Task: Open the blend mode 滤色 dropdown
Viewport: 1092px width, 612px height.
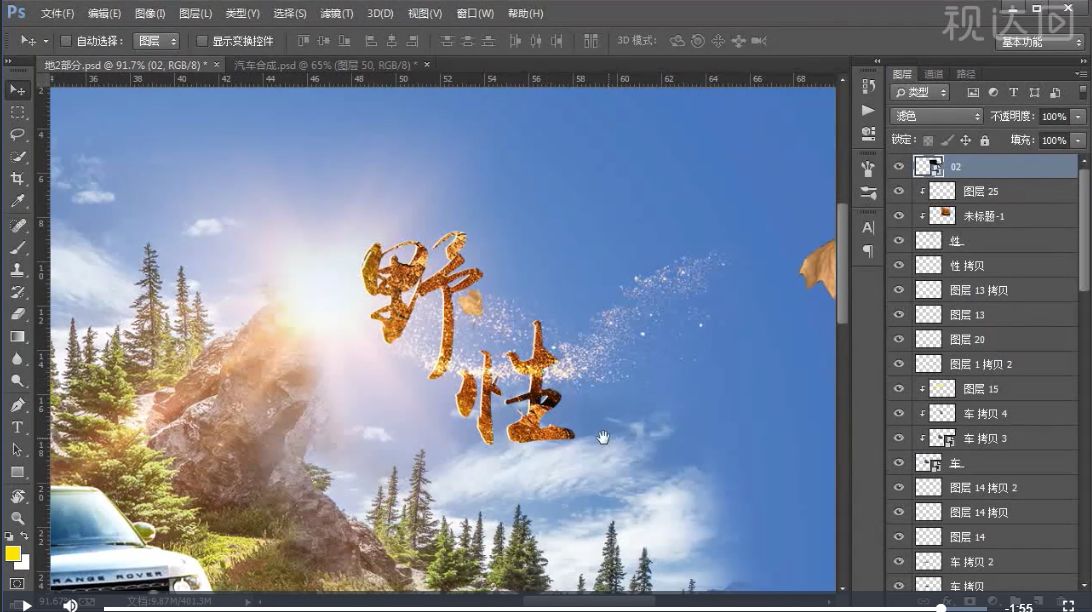Action: click(936, 116)
